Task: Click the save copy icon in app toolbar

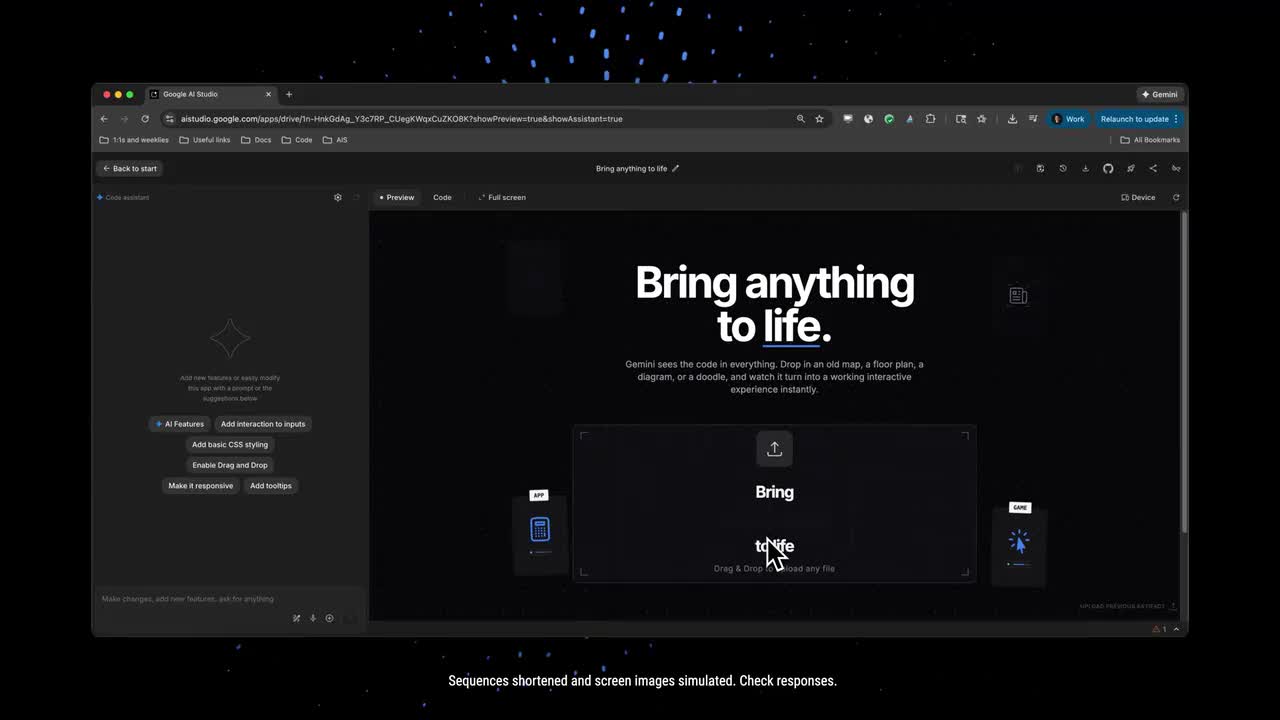Action: (1040, 168)
